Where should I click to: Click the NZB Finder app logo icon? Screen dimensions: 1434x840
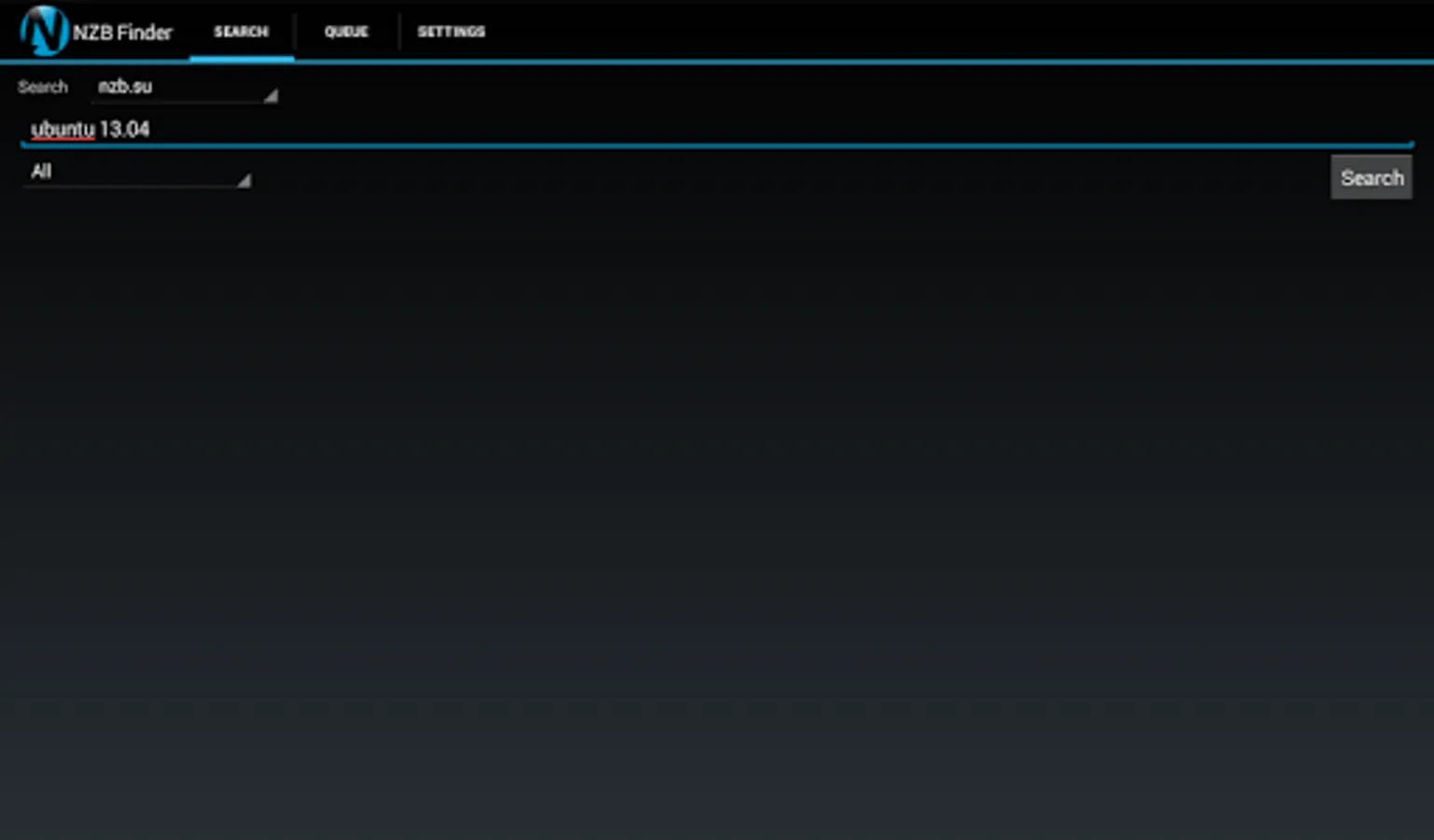(x=44, y=31)
